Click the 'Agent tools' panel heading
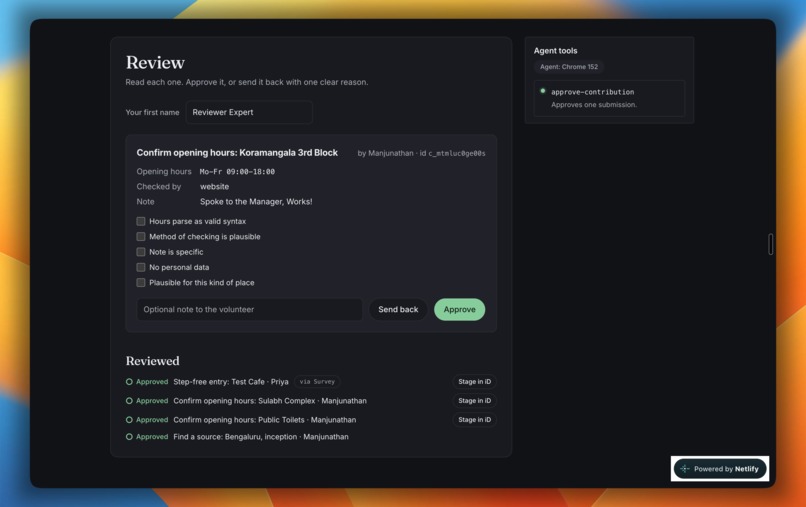 coord(555,50)
